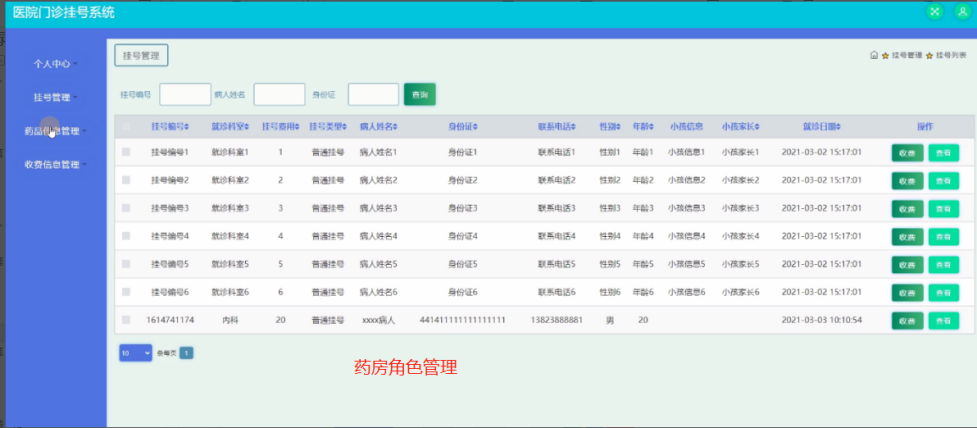Check the row for 挂号编号5
This screenshot has width=977, height=428.
[126, 264]
